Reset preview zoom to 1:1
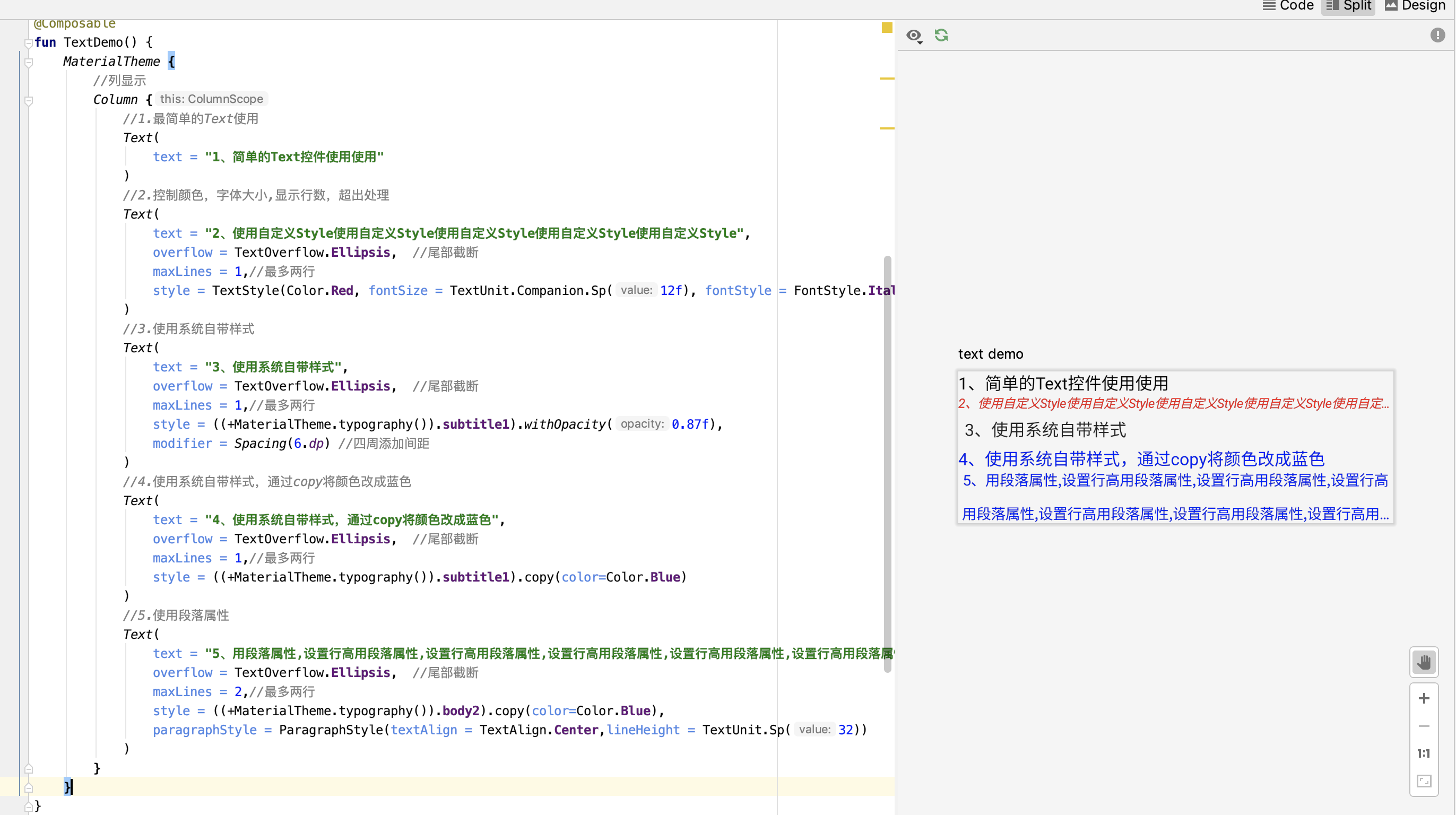Screen dimensions: 1456x815 [x=1424, y=753]
